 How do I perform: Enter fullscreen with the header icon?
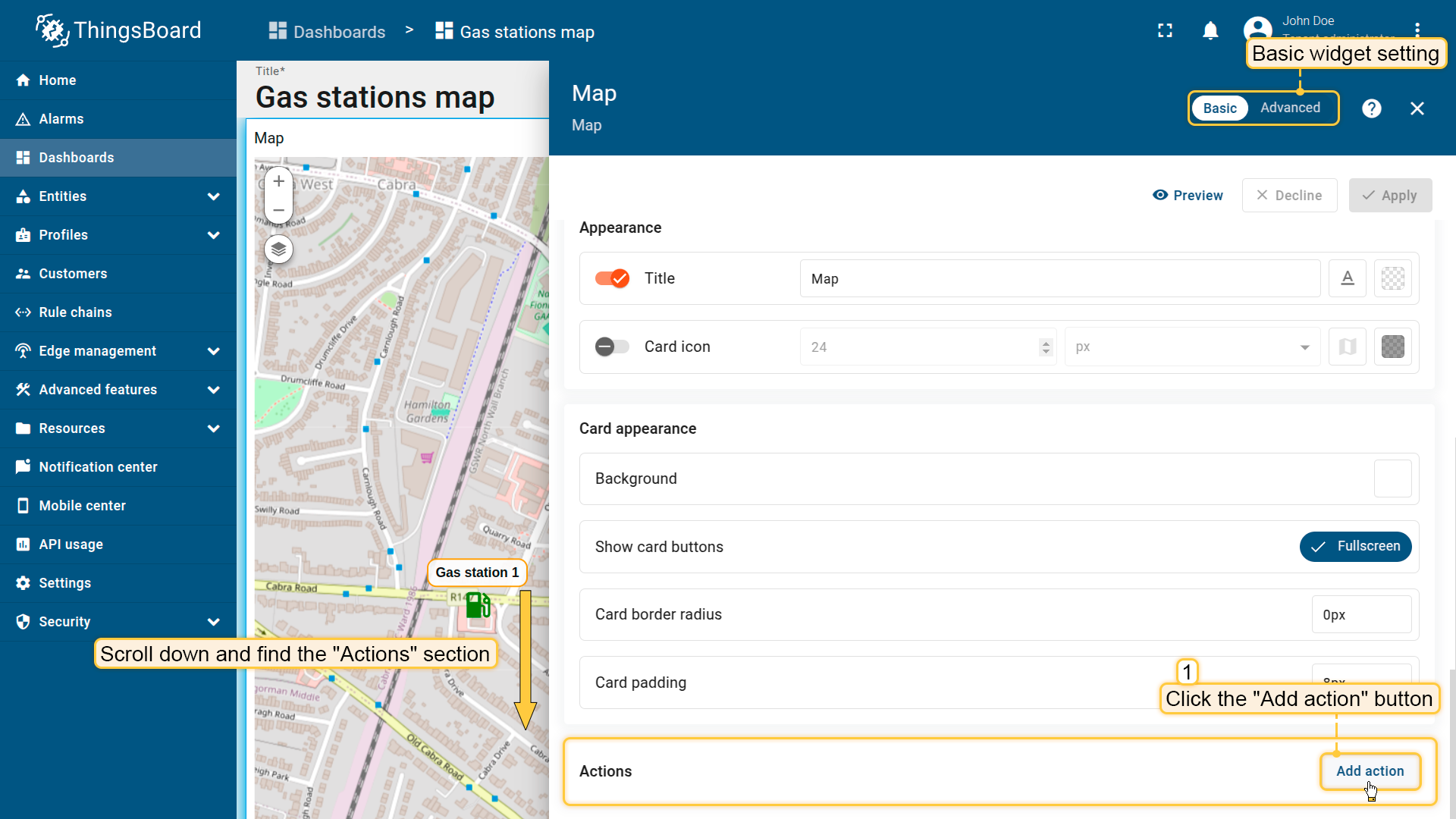pos(1165,31)
